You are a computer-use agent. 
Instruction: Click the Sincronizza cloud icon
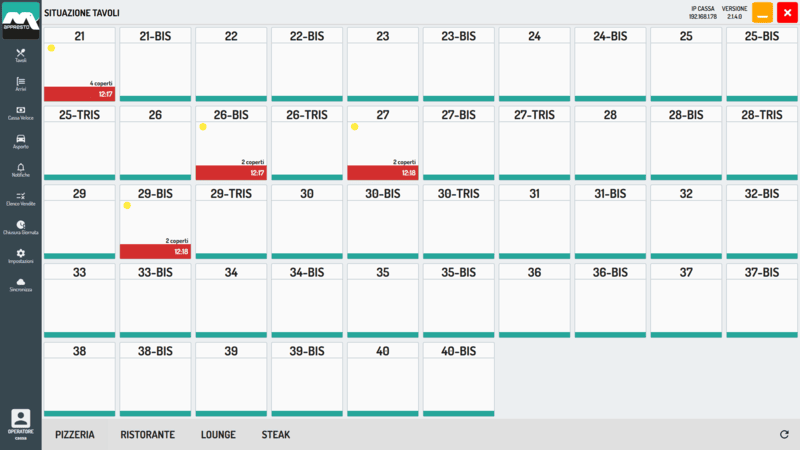click(x=20, y=285)
